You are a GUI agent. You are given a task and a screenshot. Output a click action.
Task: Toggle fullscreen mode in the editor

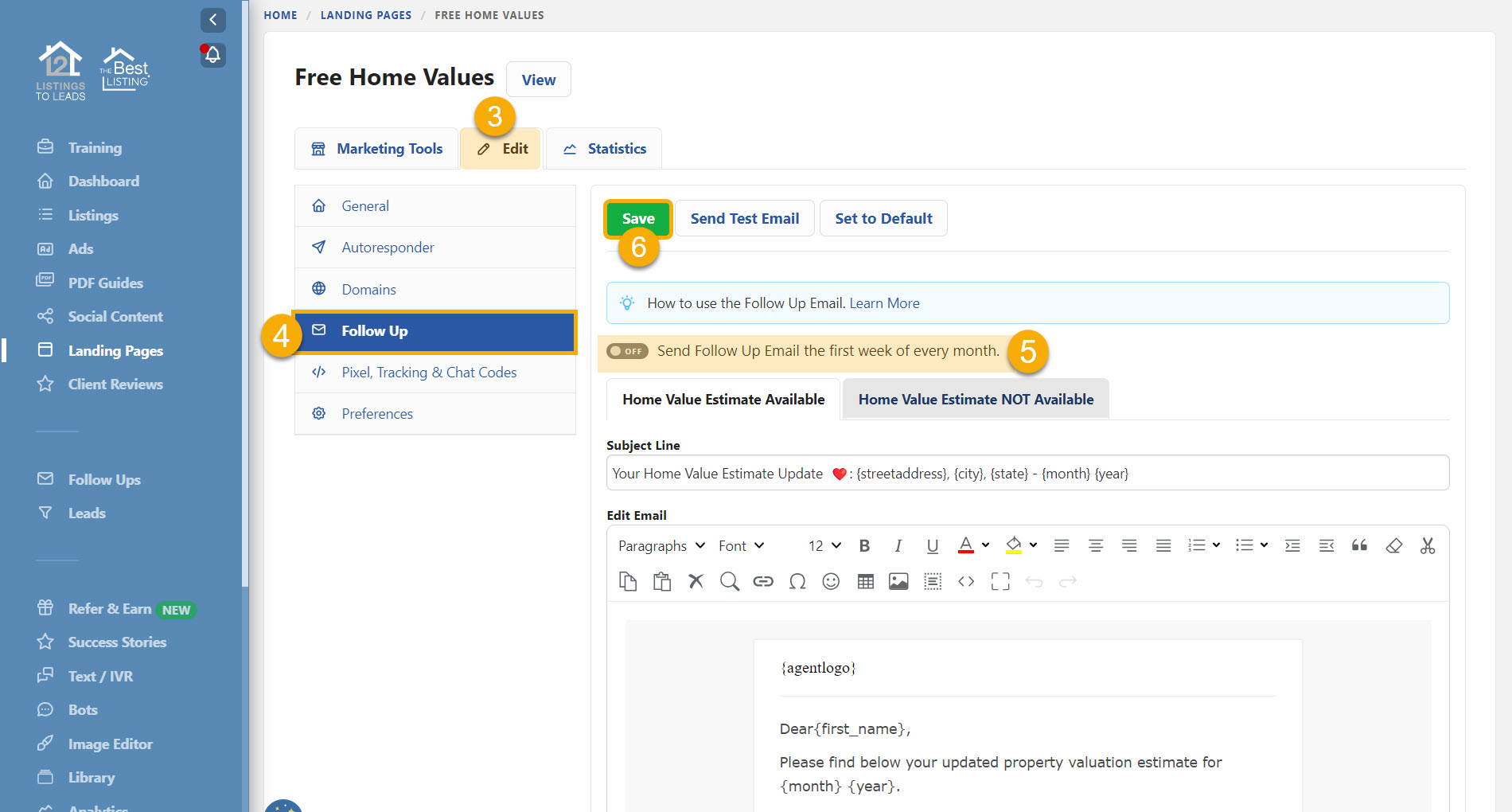1000,582
